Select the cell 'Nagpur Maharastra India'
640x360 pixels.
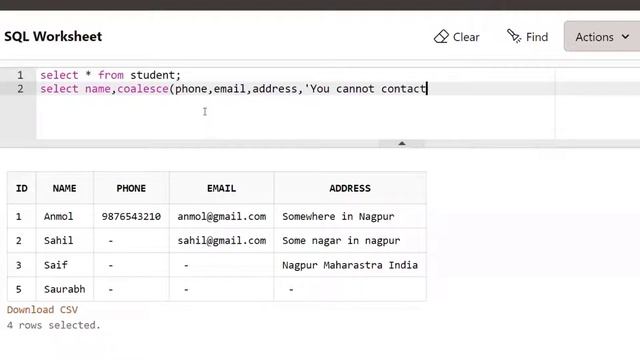click(350, 265)
